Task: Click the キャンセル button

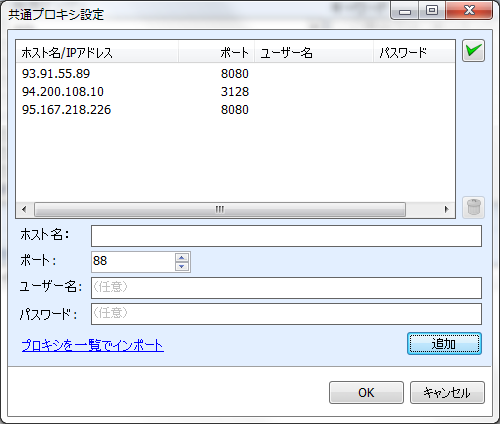Action: (x=447, y=393)
